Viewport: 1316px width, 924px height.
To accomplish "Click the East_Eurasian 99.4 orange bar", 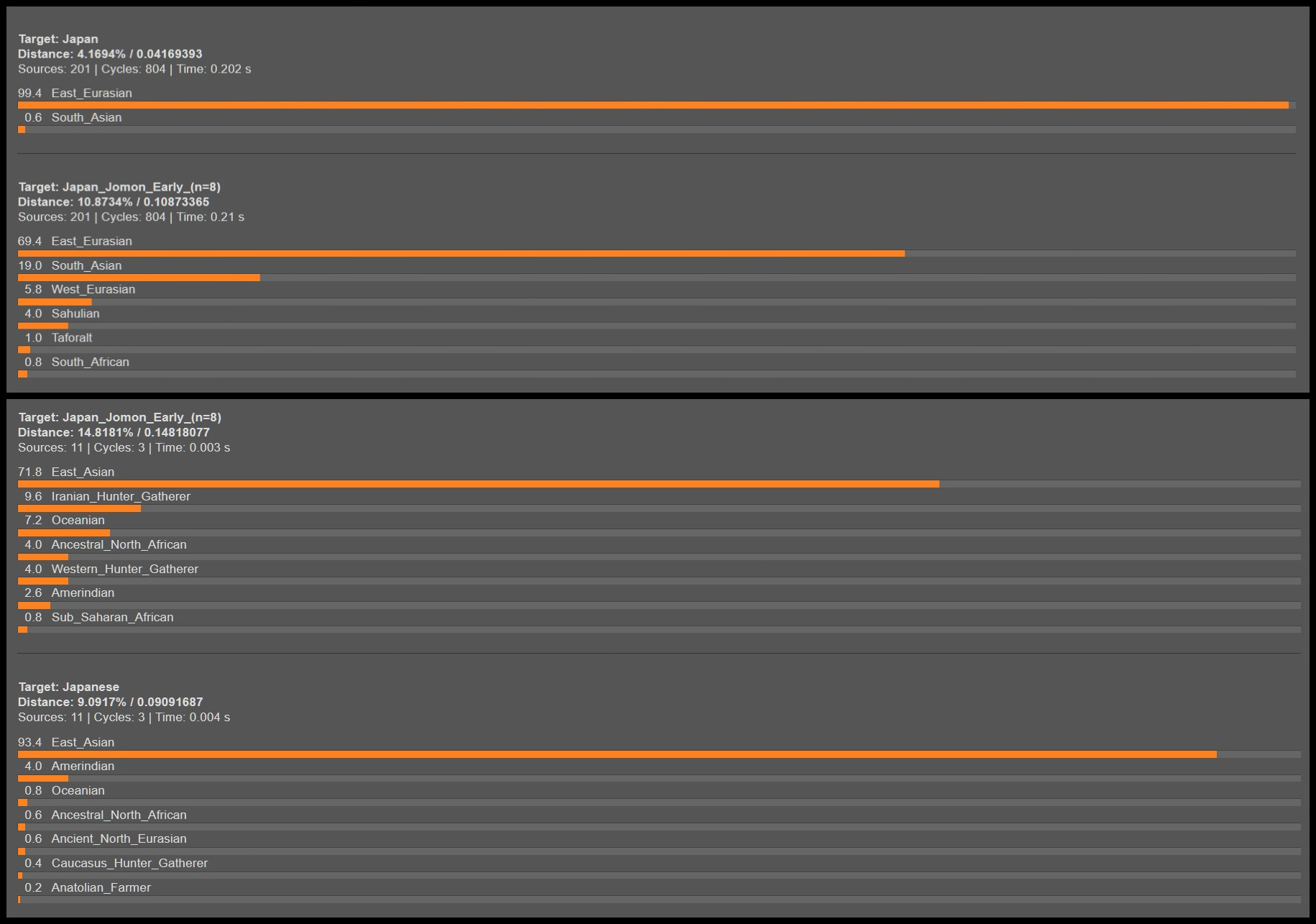I will [653, 106].
